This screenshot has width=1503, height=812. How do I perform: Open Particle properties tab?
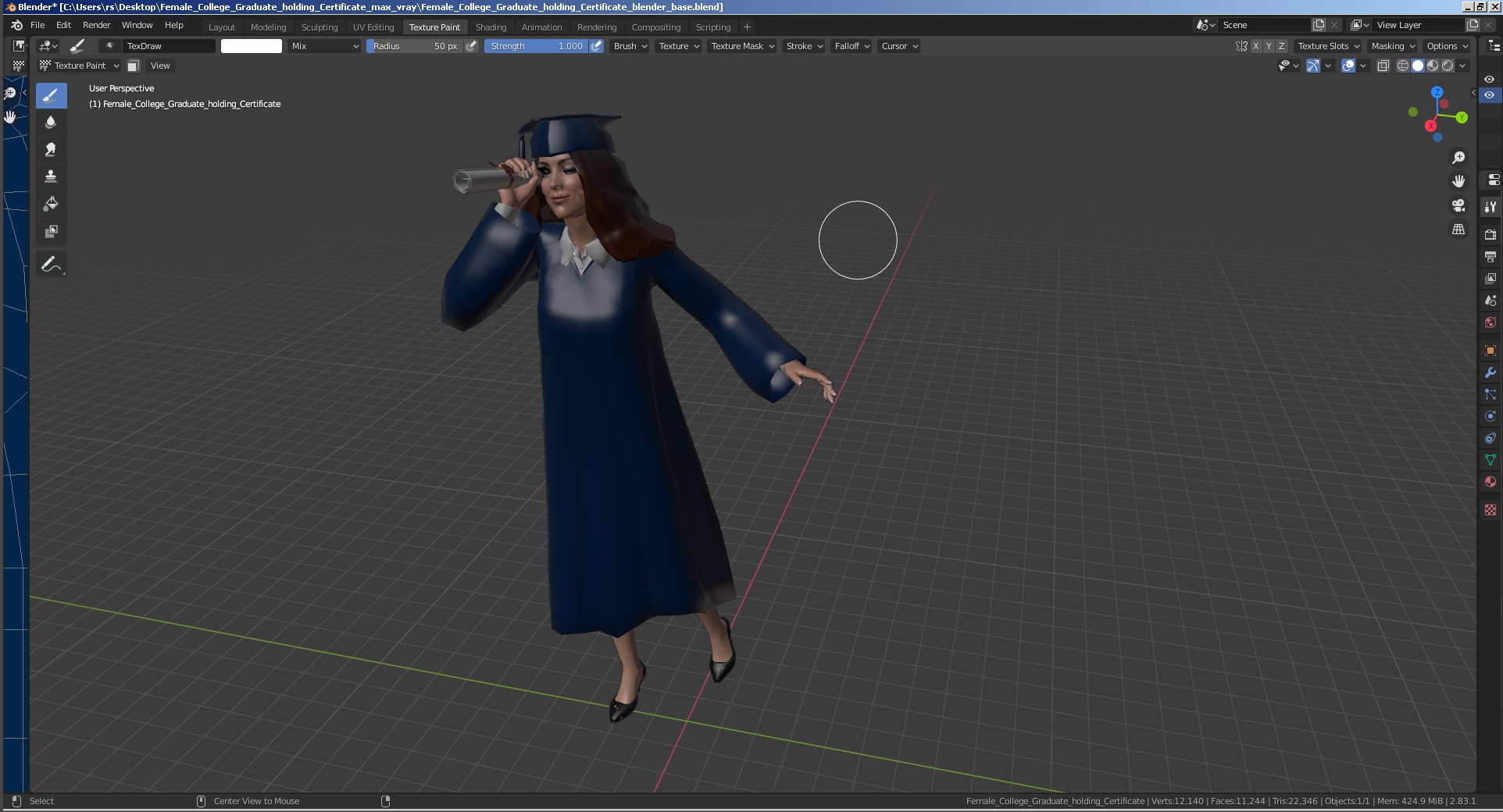tap(1491, 394)
